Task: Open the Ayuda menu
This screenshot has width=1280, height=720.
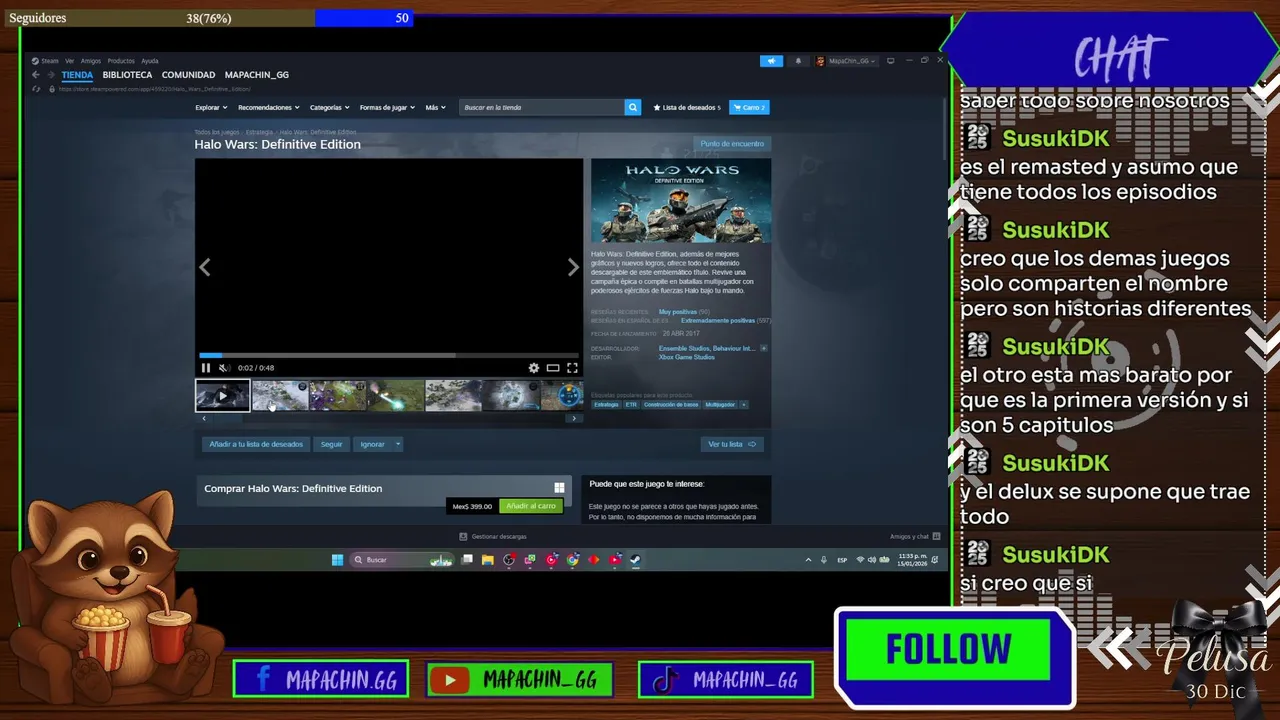Action: pos(150,61)
